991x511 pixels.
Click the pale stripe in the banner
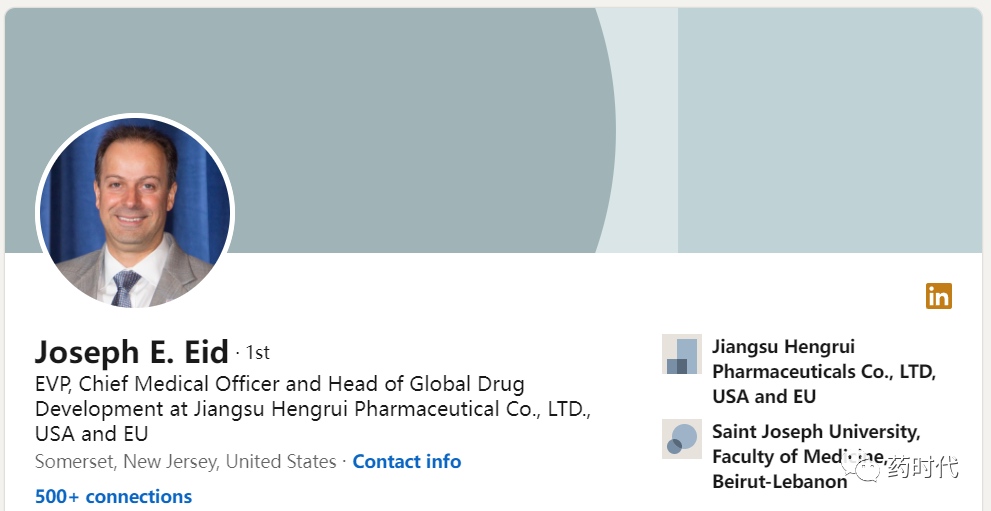[x=645, y=130]
